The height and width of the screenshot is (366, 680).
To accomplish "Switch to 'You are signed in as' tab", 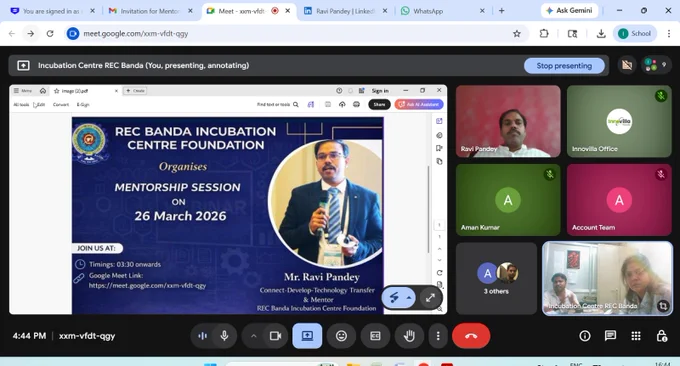I will 52,11.
